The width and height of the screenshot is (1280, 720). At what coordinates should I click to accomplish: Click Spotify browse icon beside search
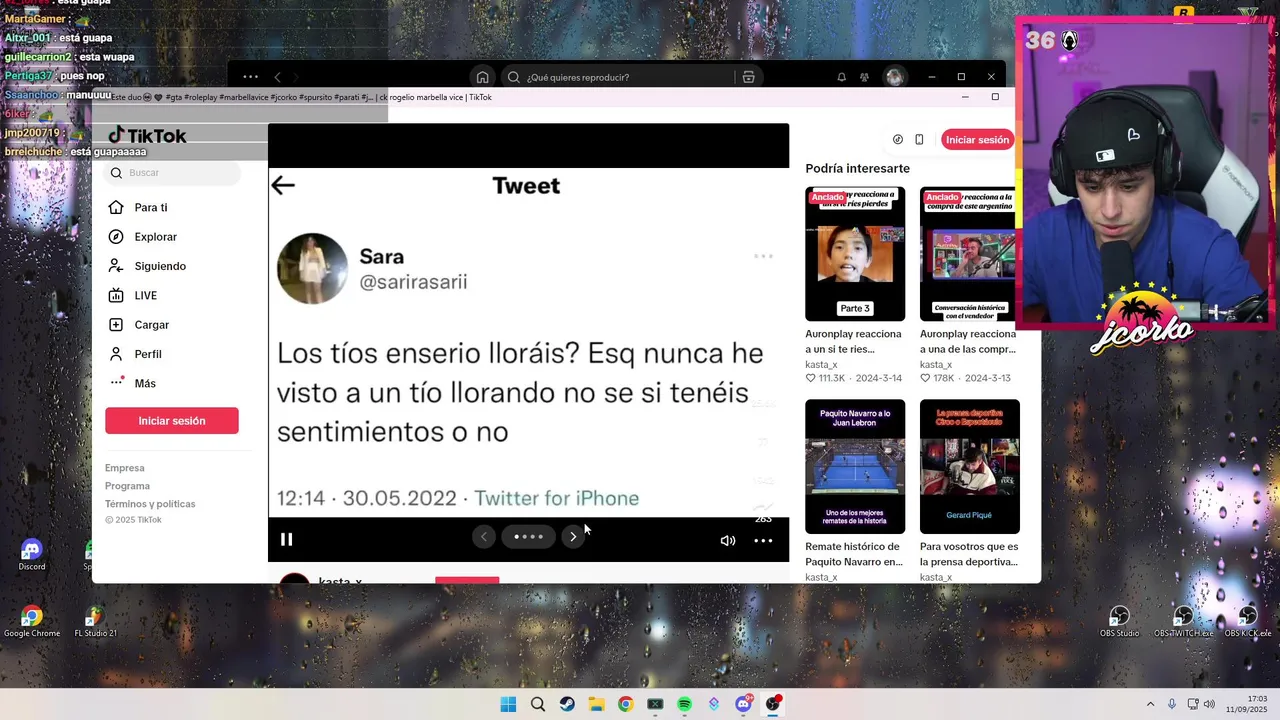(x=748, y=77)
